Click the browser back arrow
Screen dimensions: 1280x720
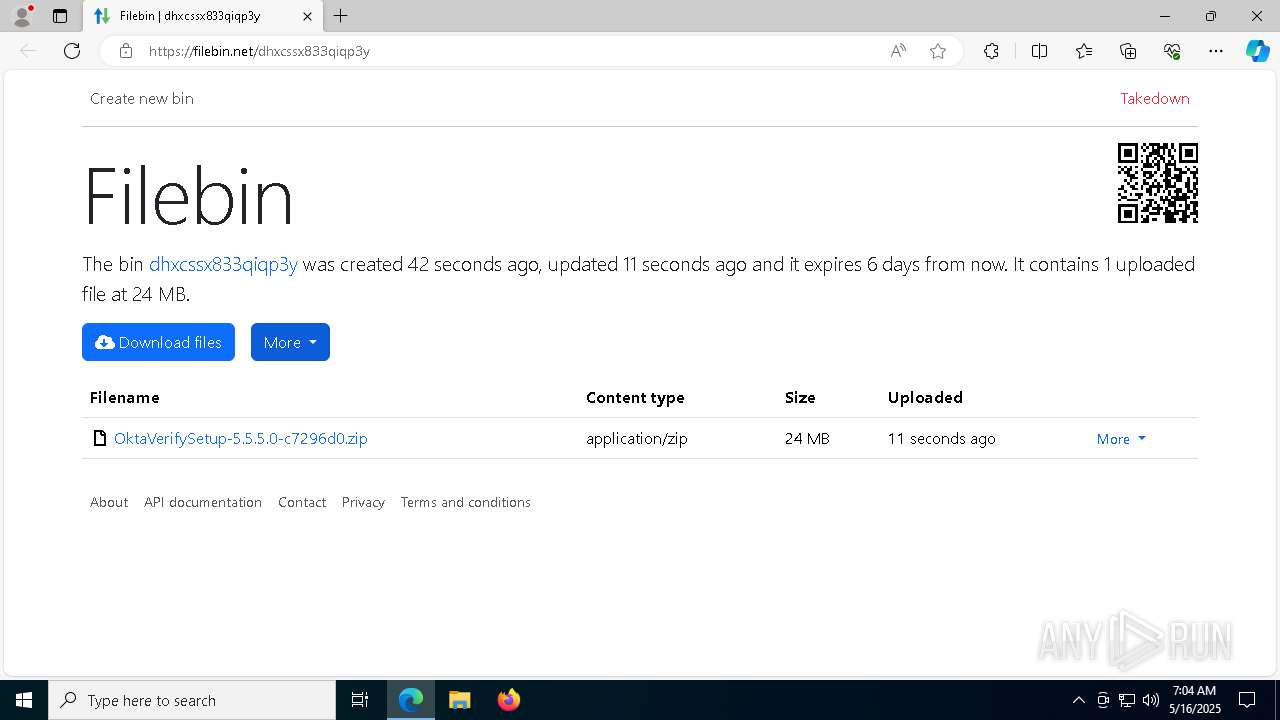(x=28, y=51)
